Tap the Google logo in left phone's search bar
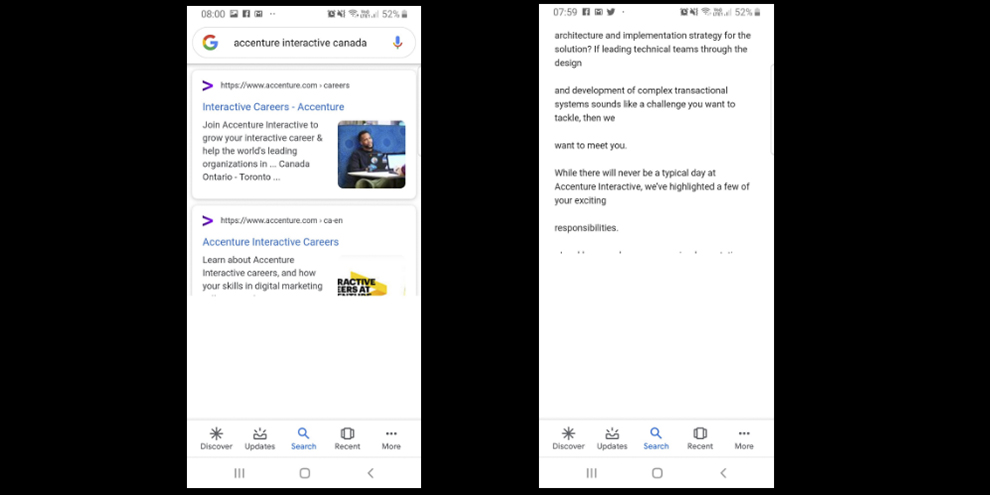990x495 pixels. pyautogui.click(x=210, y=43)
